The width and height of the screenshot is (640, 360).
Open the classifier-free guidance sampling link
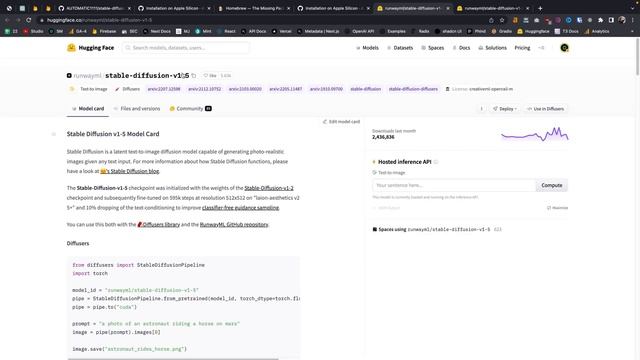(240, 208)
